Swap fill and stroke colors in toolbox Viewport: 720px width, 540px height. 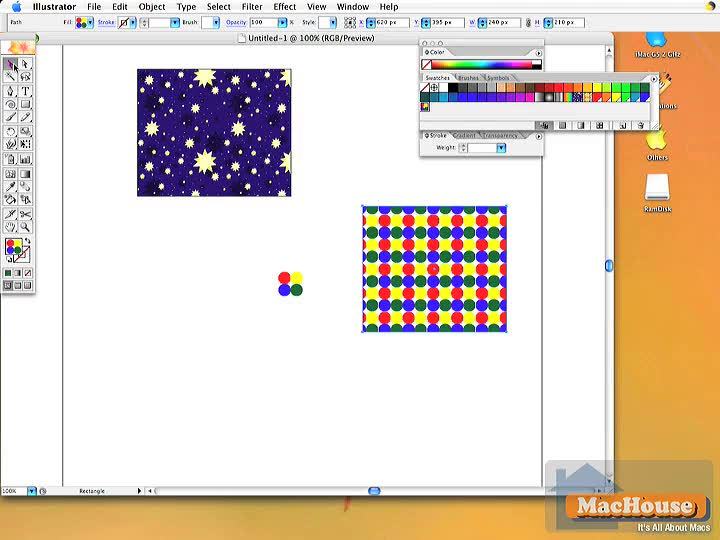(x=28, y=241)
